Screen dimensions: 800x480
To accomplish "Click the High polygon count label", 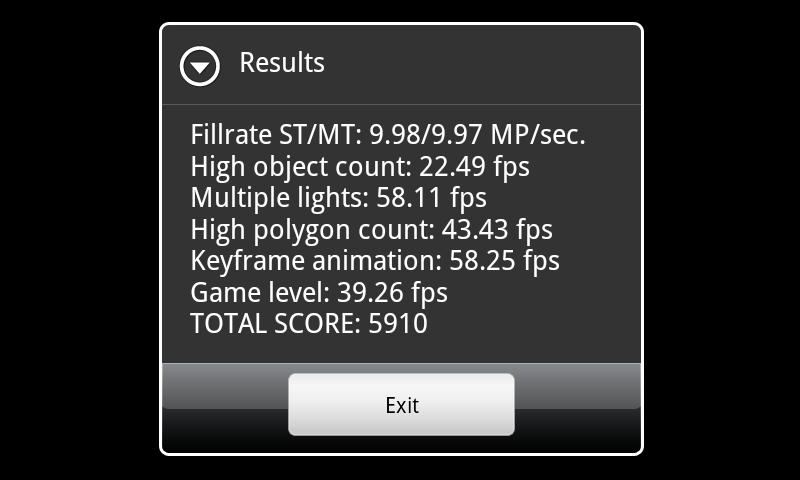I will click(312, 230).
